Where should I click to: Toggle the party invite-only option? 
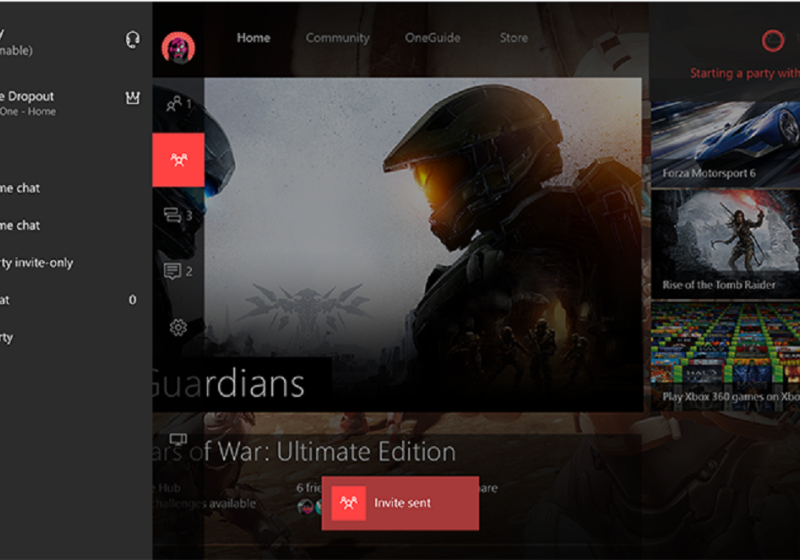[x=40, y=263]
